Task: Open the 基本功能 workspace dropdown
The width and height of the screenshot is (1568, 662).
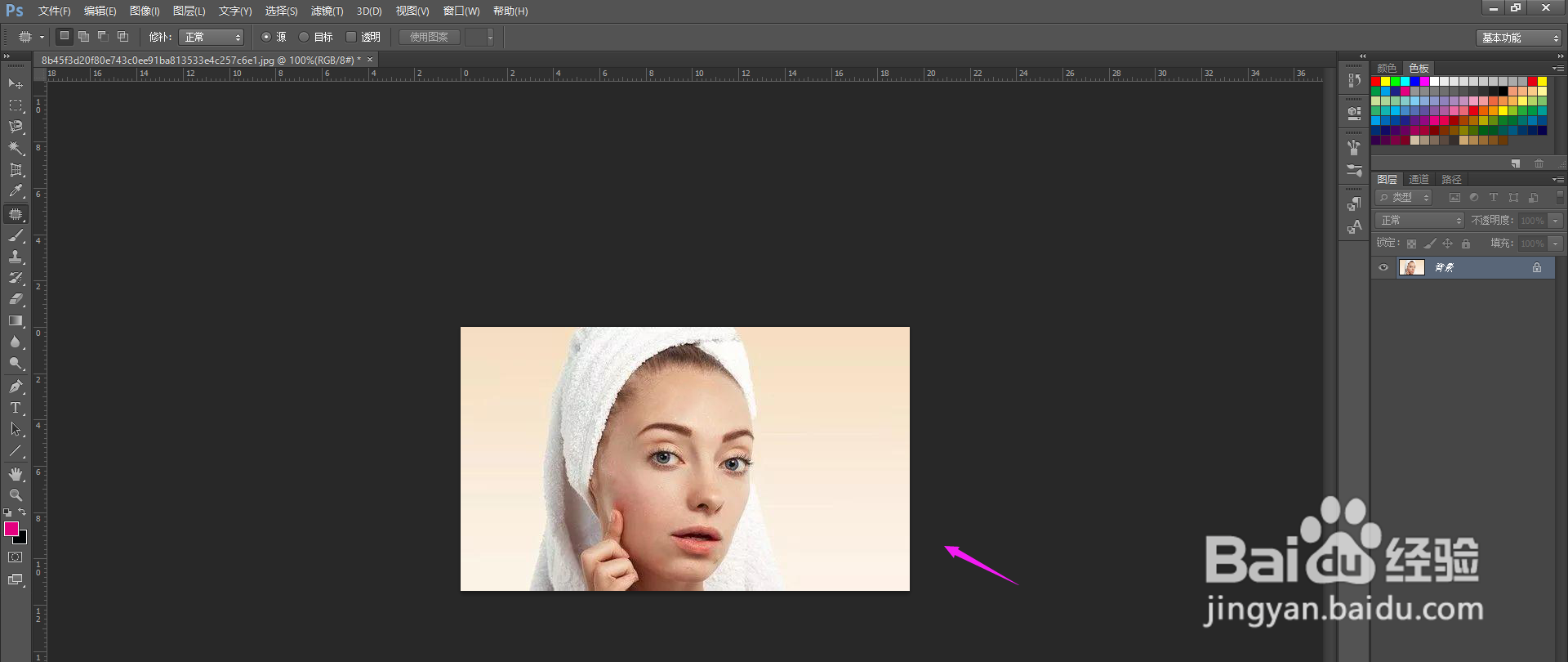Action: (x=1519, y=38)
